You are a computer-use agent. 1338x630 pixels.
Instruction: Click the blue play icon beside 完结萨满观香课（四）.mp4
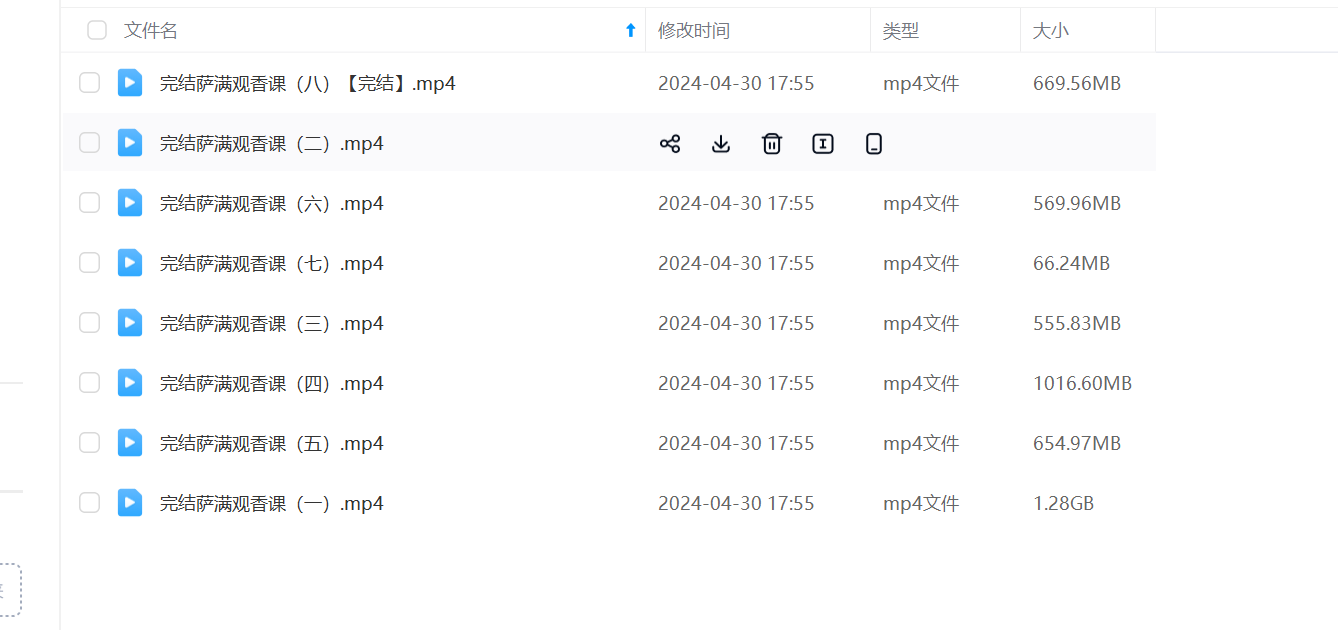coord(130,383)
